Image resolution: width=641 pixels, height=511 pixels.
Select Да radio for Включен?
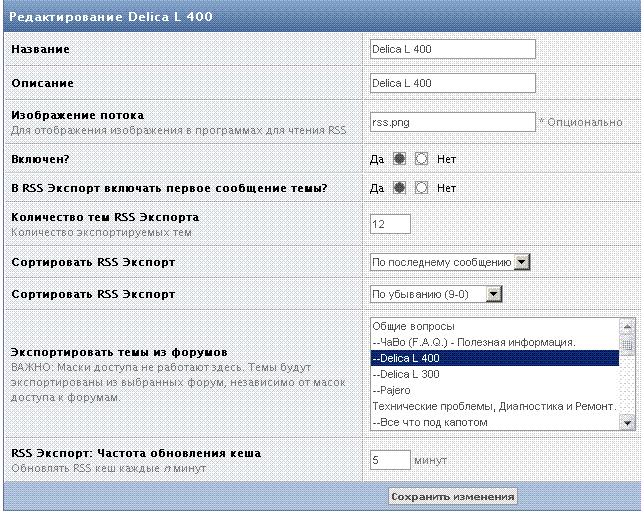(x=399, y=159)
